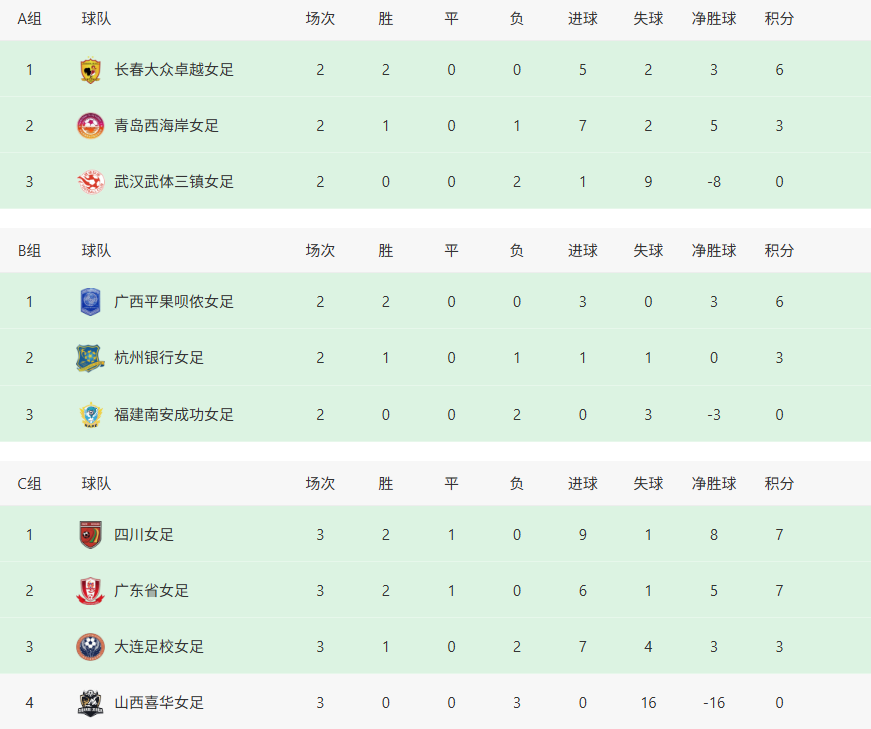Click the 长春大众卓越女足 team logo
Screen dimensions: 871x729
tap(91, 70)
